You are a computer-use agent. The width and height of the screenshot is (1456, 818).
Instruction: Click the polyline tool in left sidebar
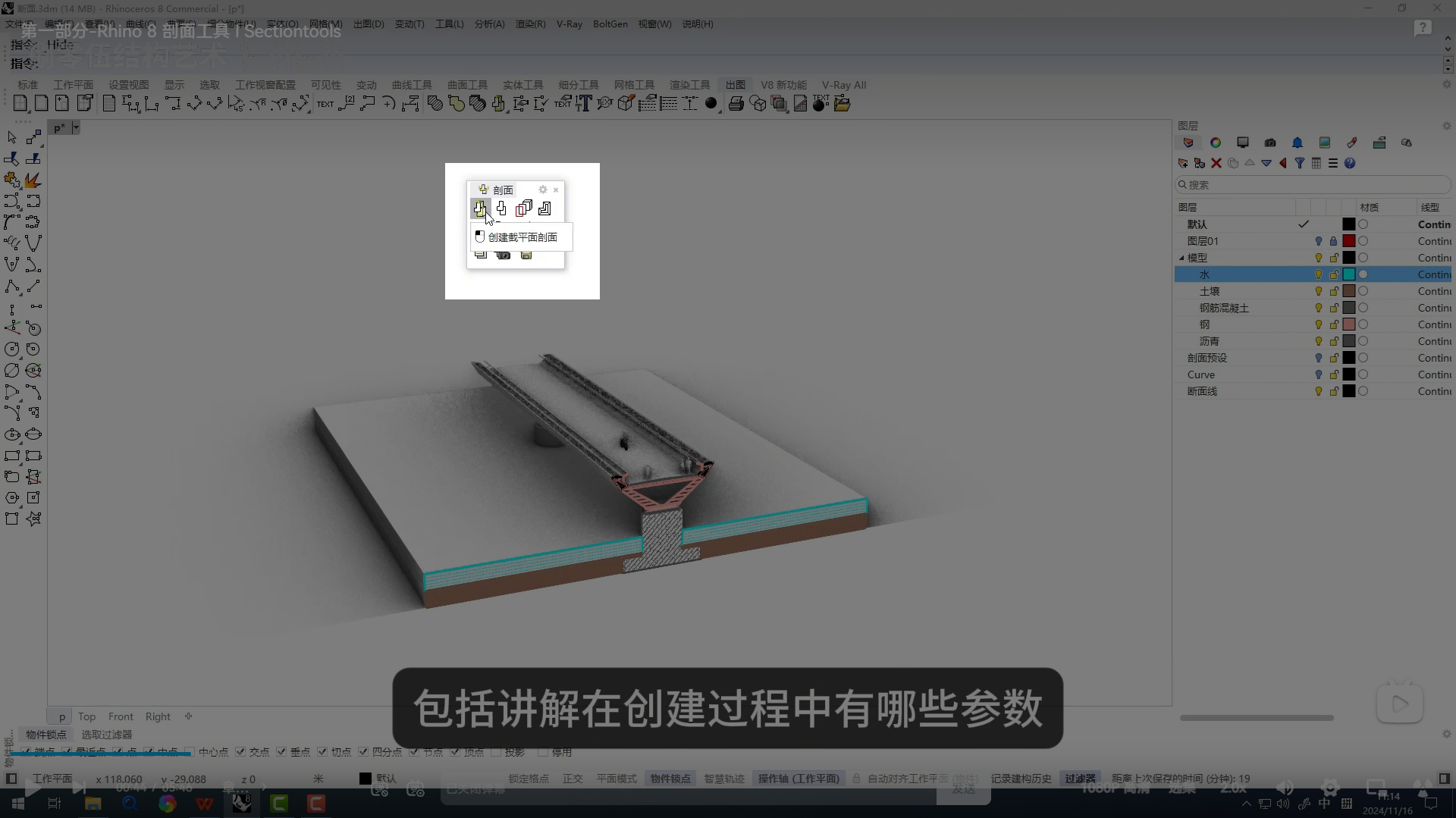[12, 286]
